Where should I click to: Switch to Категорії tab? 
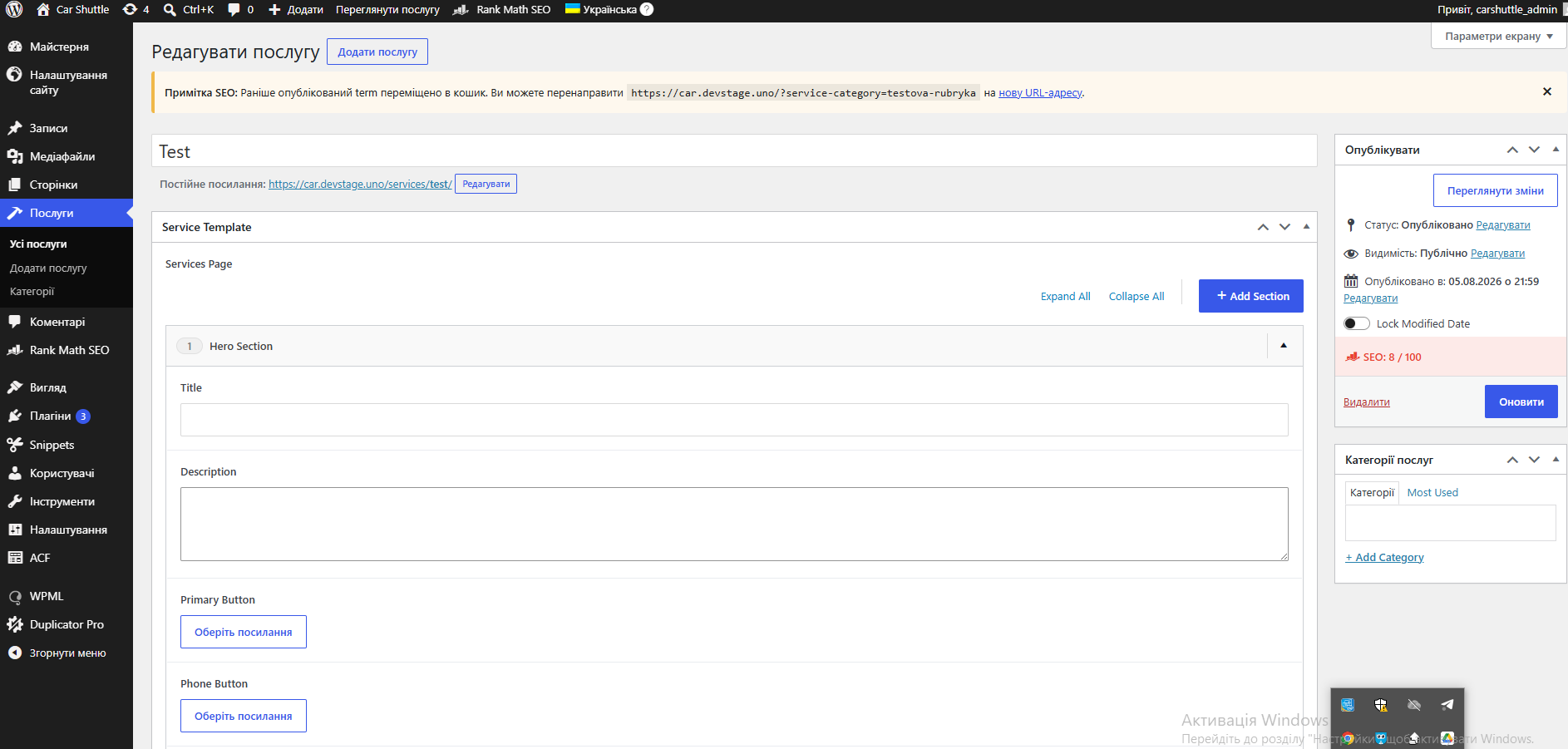tap(1372, 492)
